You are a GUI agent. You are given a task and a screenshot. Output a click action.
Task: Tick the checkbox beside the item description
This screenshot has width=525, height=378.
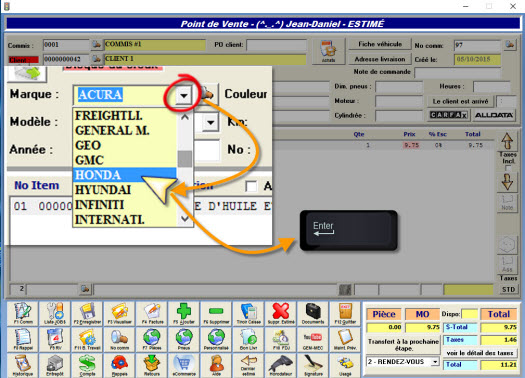(251, 186)
